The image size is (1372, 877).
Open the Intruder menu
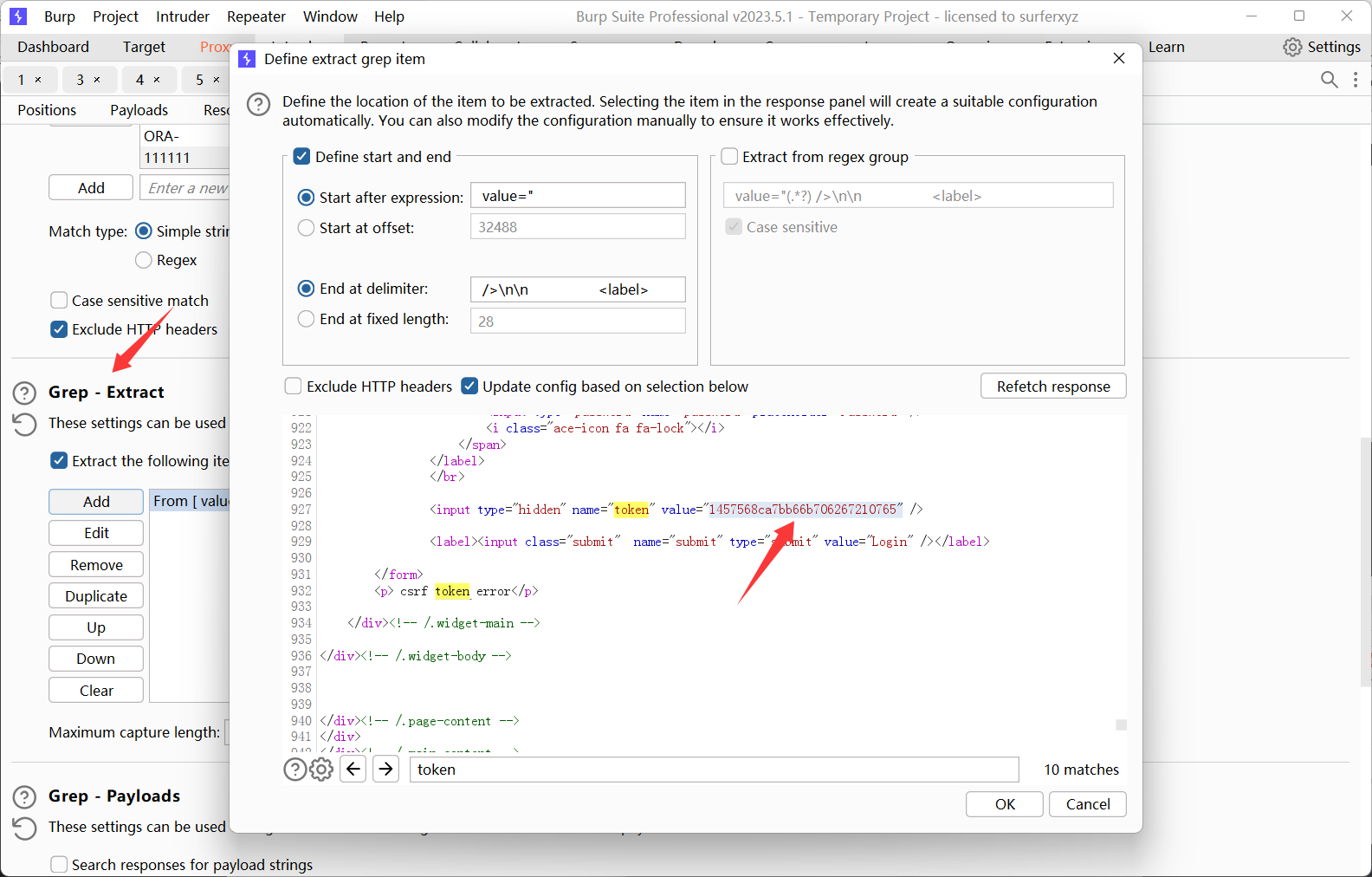tap(183, 16)
